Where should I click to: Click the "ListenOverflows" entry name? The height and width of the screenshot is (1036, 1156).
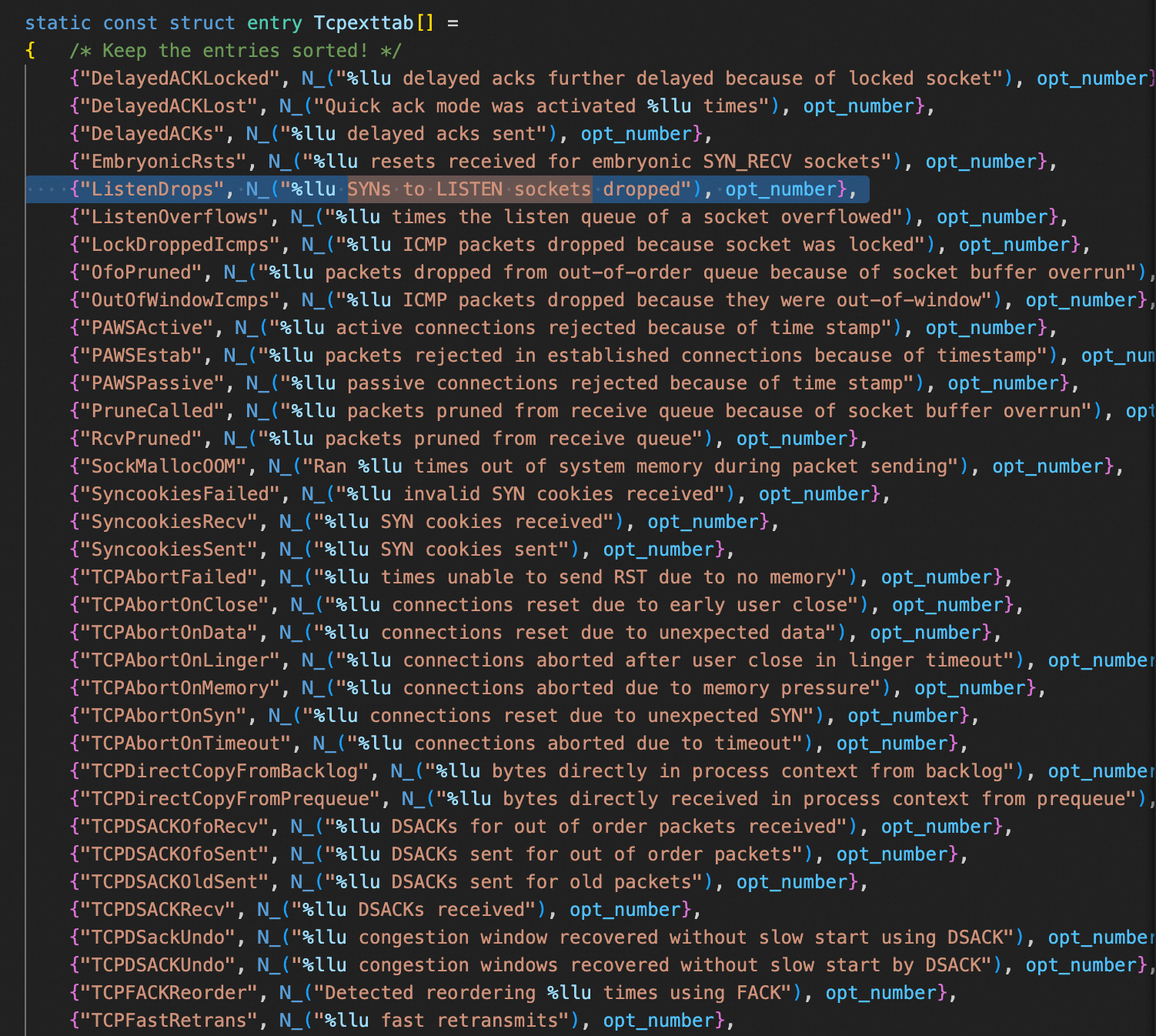pos(174,217)
